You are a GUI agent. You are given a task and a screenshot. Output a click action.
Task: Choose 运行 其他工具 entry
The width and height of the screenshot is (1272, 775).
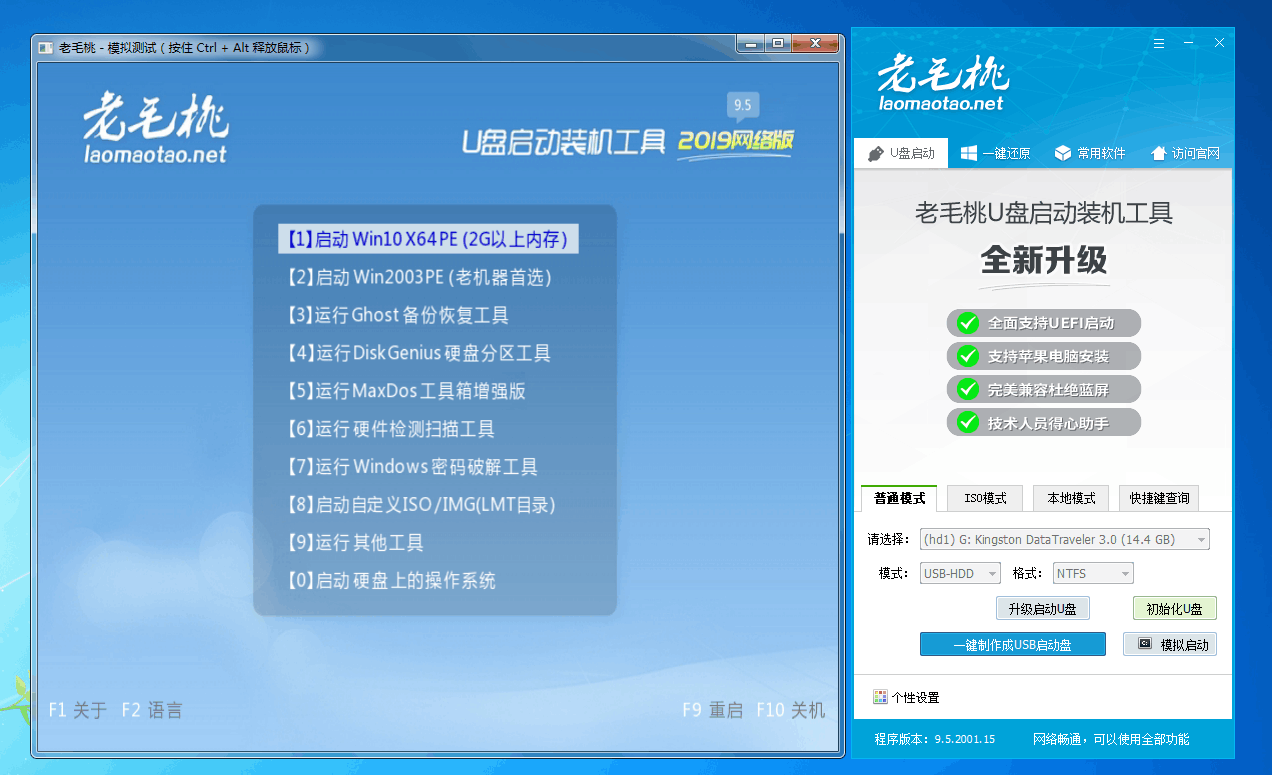click(x=355, y=543)
